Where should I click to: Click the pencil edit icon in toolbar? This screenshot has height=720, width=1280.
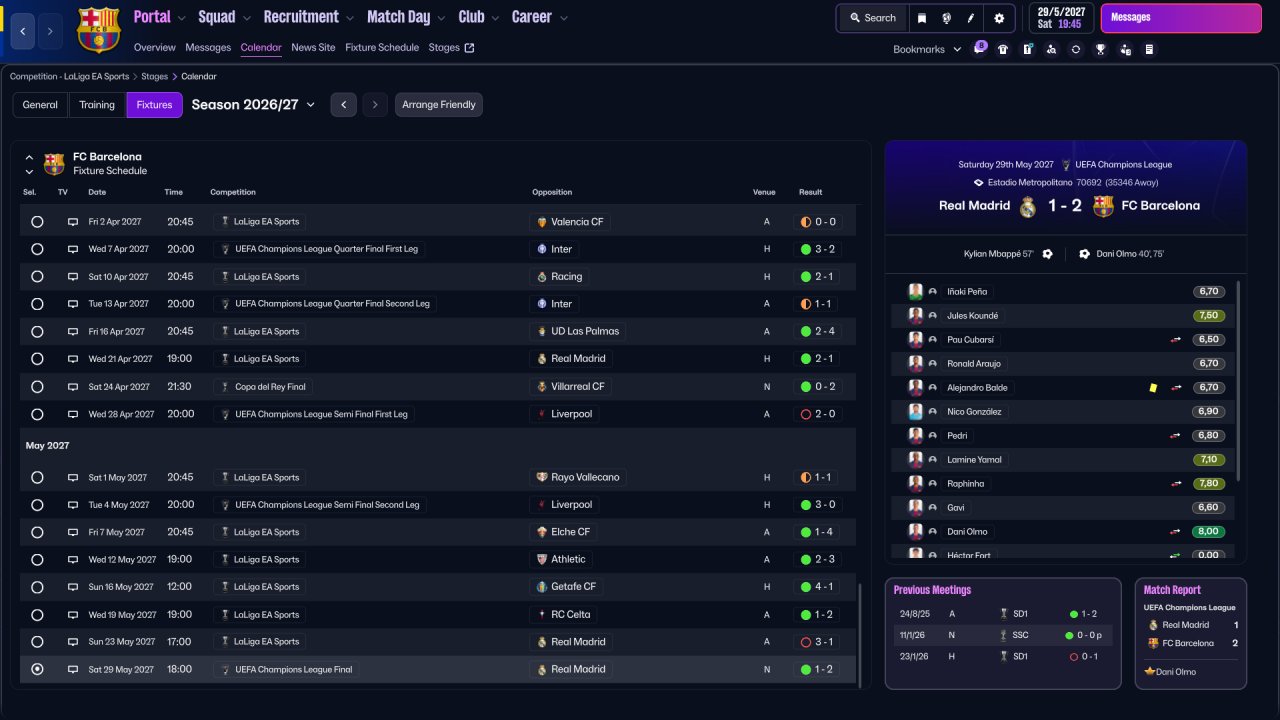pyautogui.click(x=970, y=18)
